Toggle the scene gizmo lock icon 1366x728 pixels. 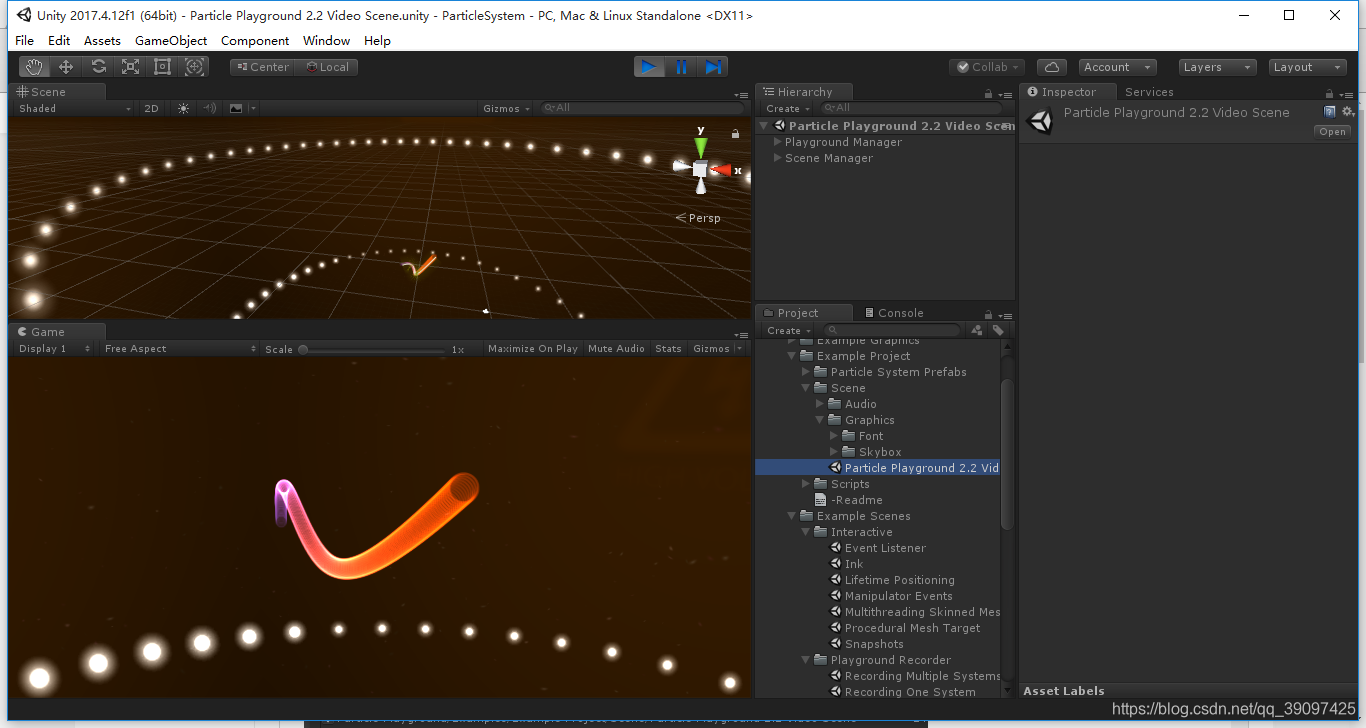click(736, 133)
